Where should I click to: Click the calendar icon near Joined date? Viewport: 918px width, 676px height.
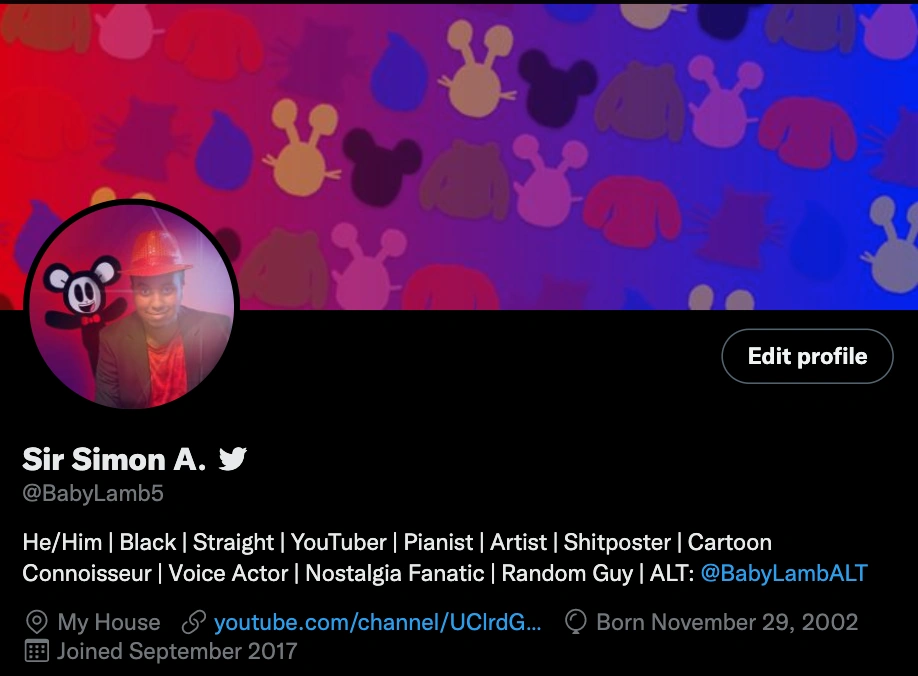tap(37, 651)
